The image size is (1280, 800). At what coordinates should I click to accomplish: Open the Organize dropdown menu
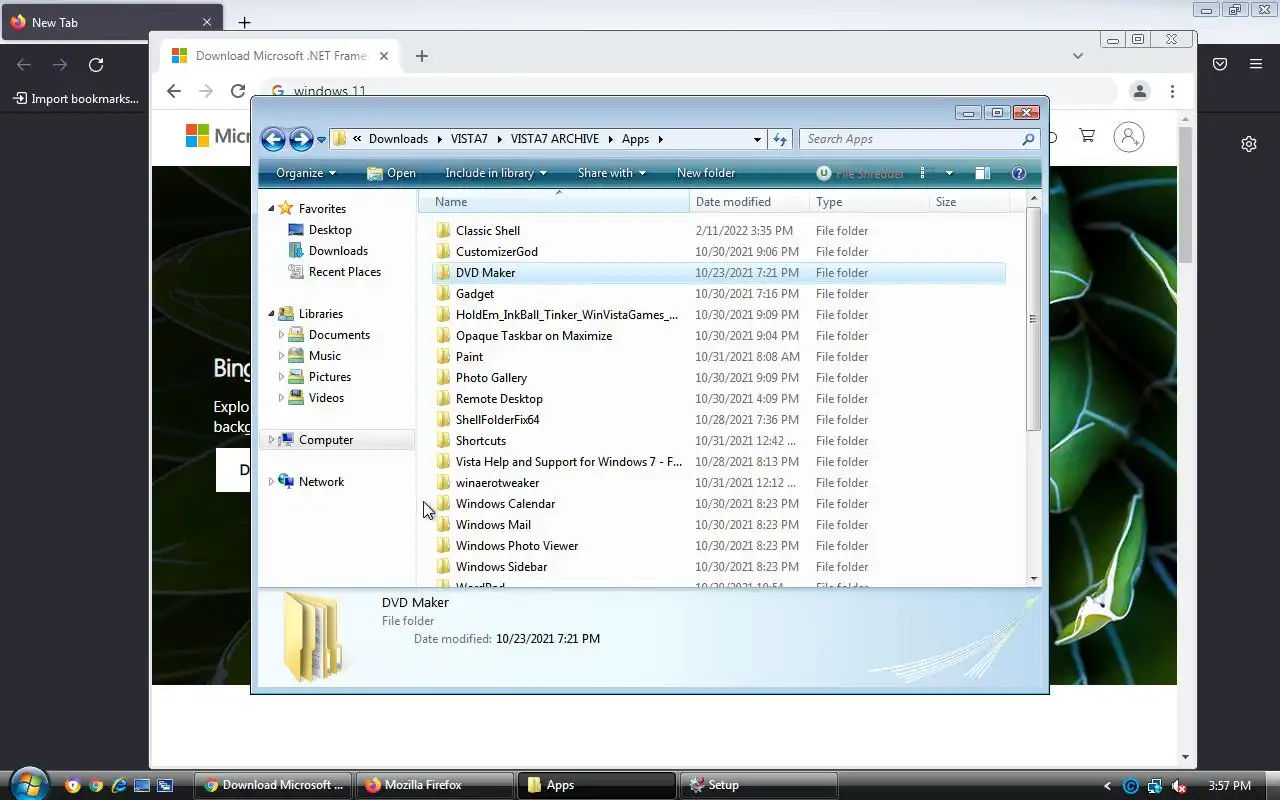[x=306, y=173]
